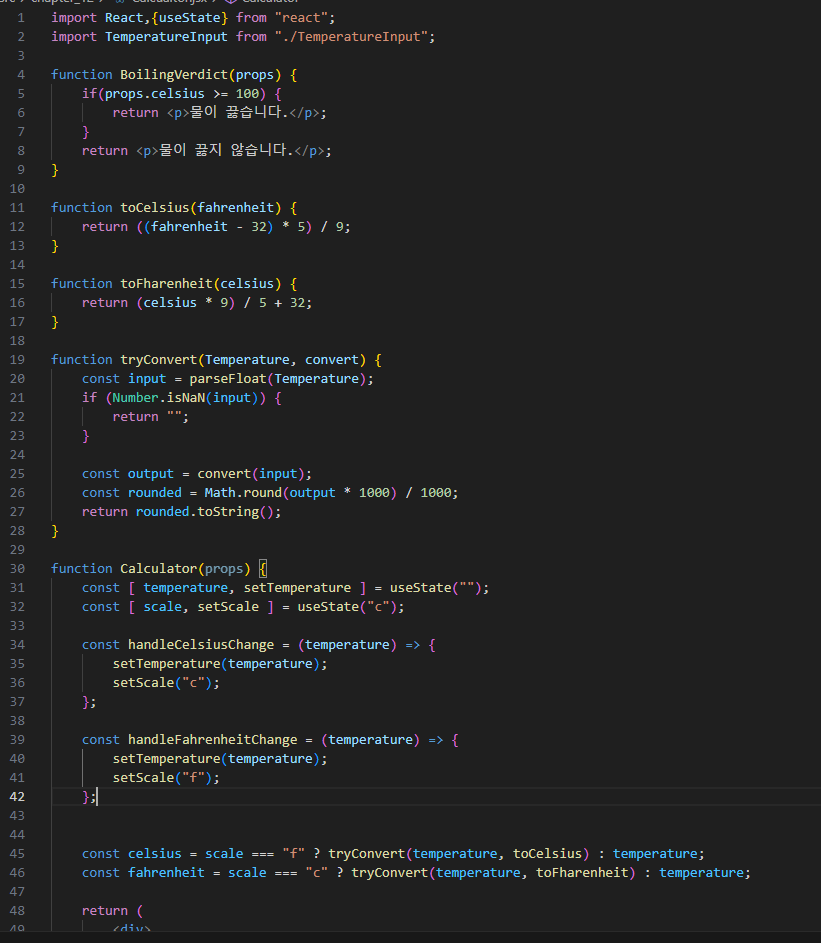Click toFharenheit function name on line 15
821x943 pixels.
point(167,284)
